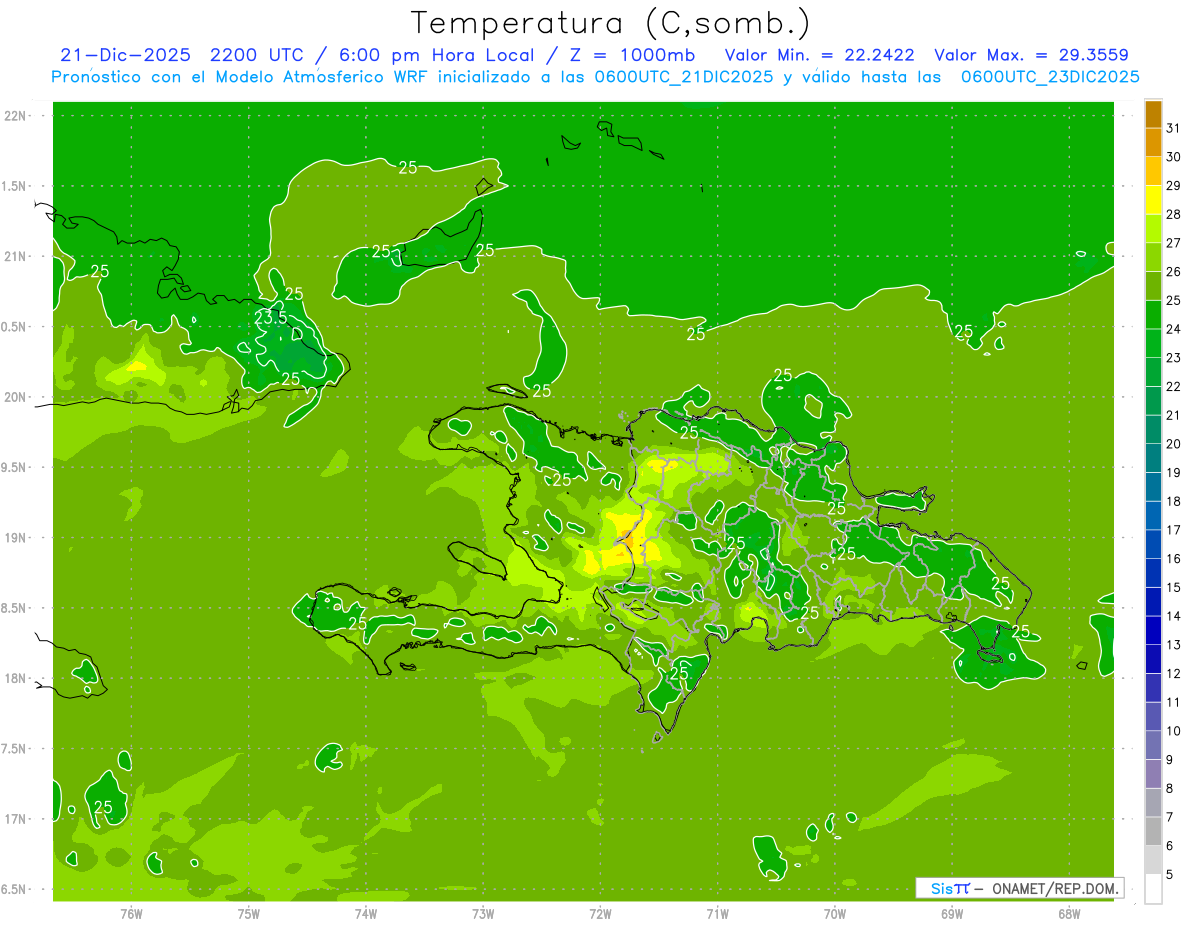Select the gray swatch between 6 and 7
This screenshot has width=1200, height=927.
pos(1153,831)
